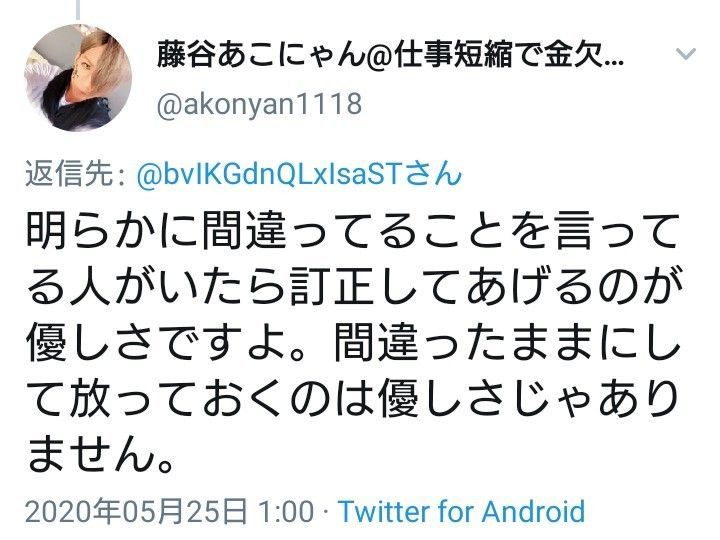Open the 2020年05月25日 date stamp
The image size is (720, 540).
coord(136,511)
